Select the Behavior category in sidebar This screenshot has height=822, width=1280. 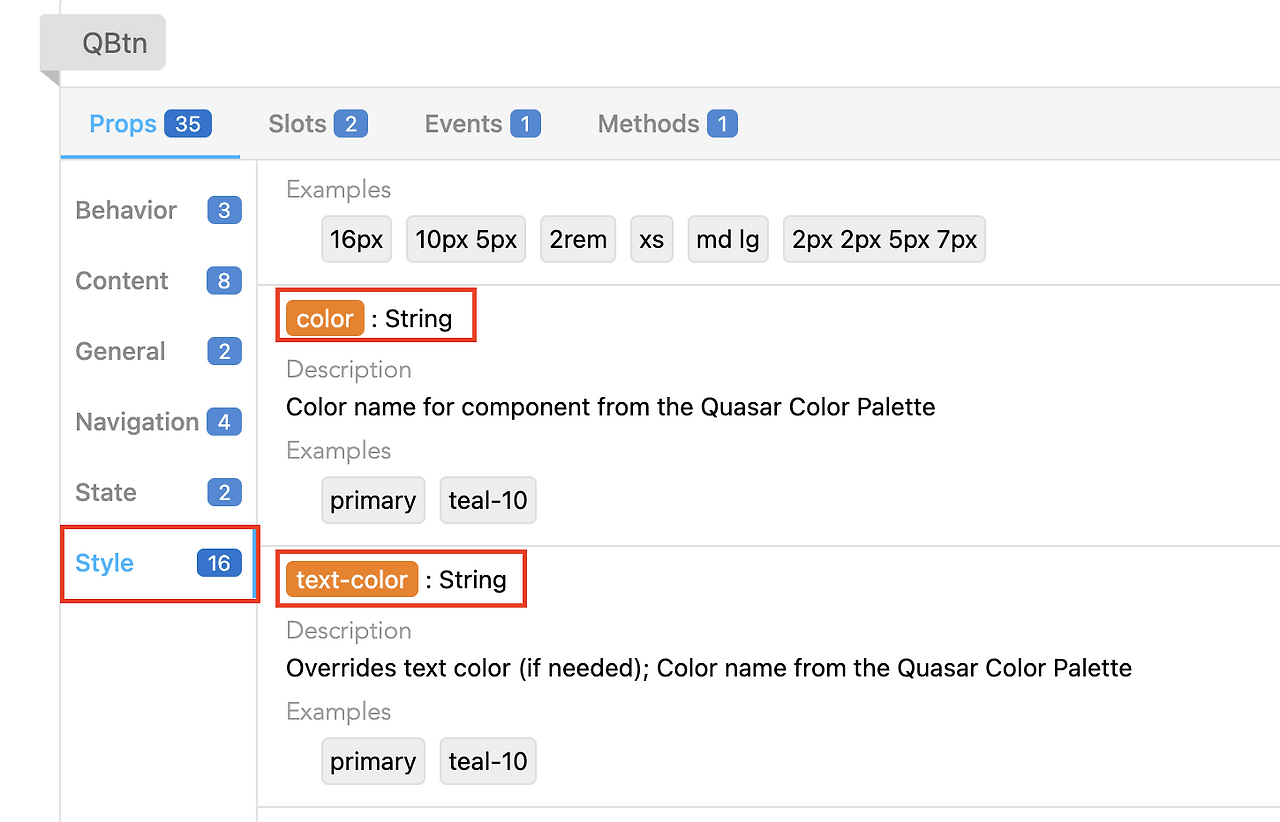point(158,210)
